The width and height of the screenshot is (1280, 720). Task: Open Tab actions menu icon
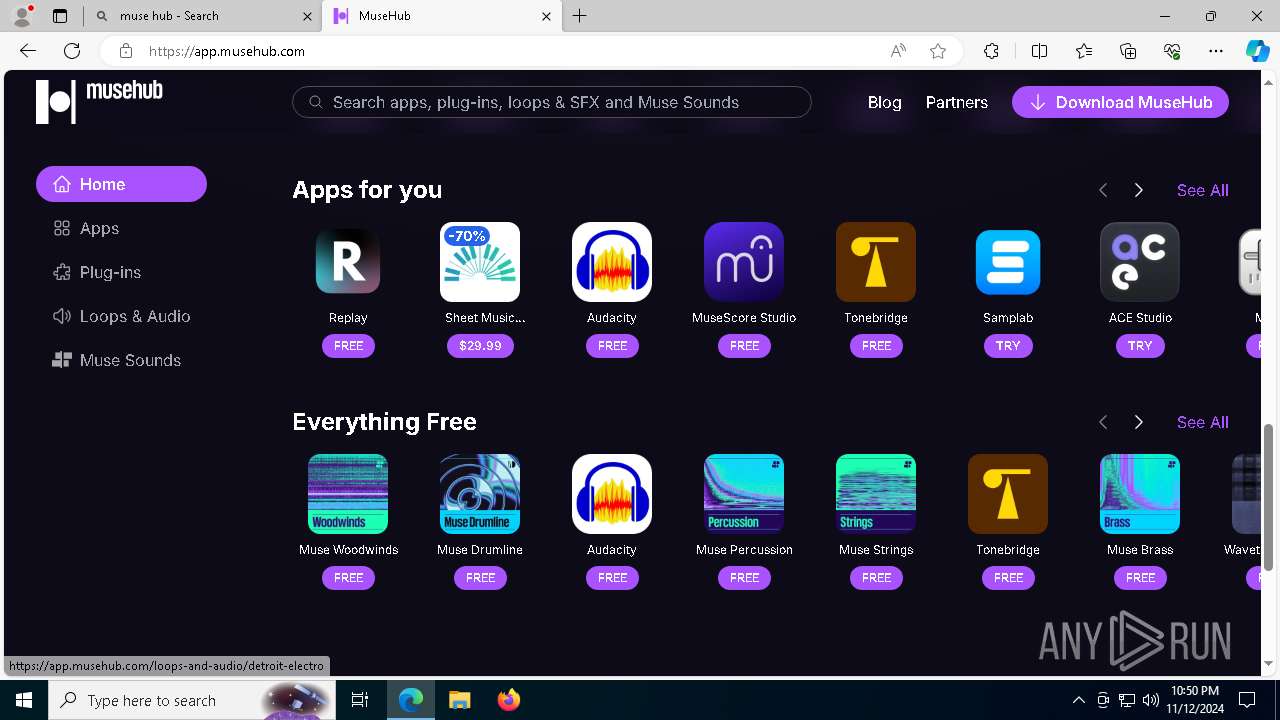pos(60,16)
